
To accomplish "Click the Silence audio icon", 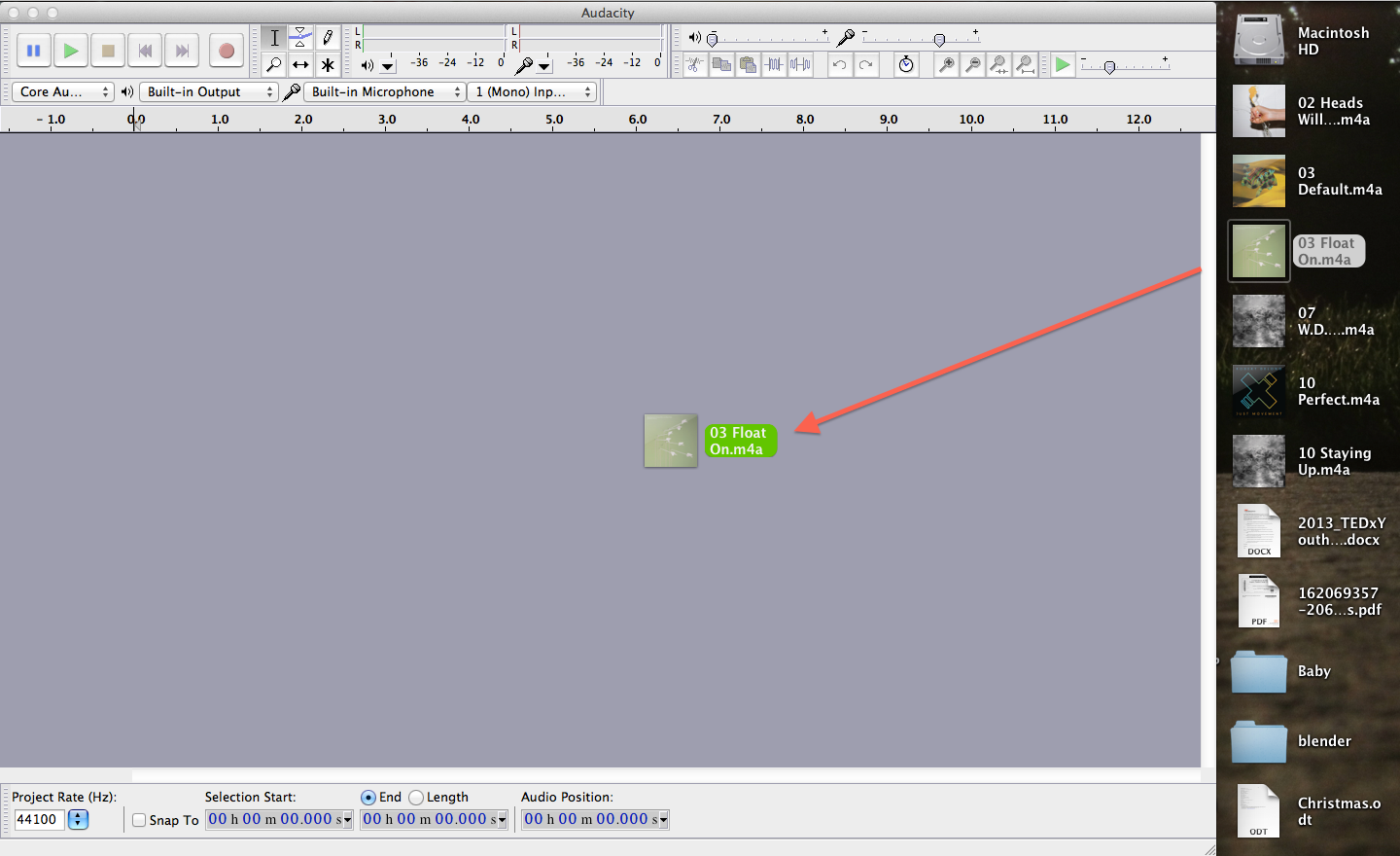I will 800,65.
